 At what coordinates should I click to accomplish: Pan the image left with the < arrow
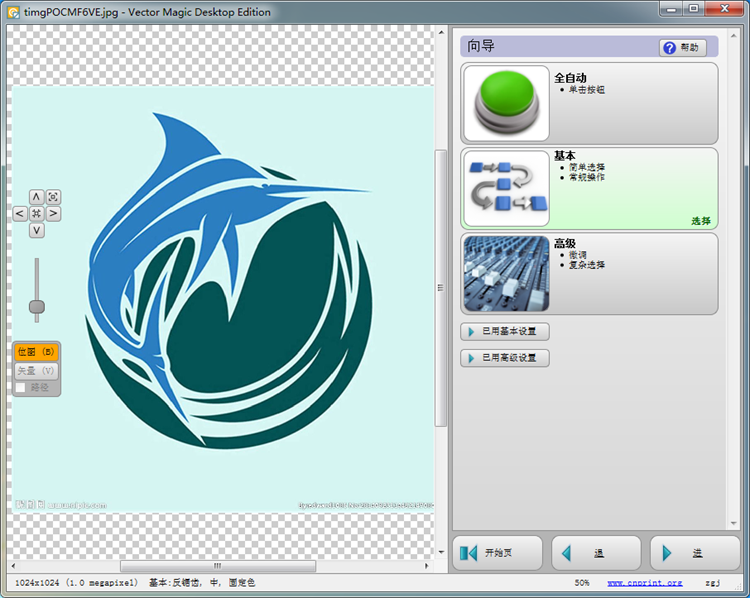click(20, 213)
